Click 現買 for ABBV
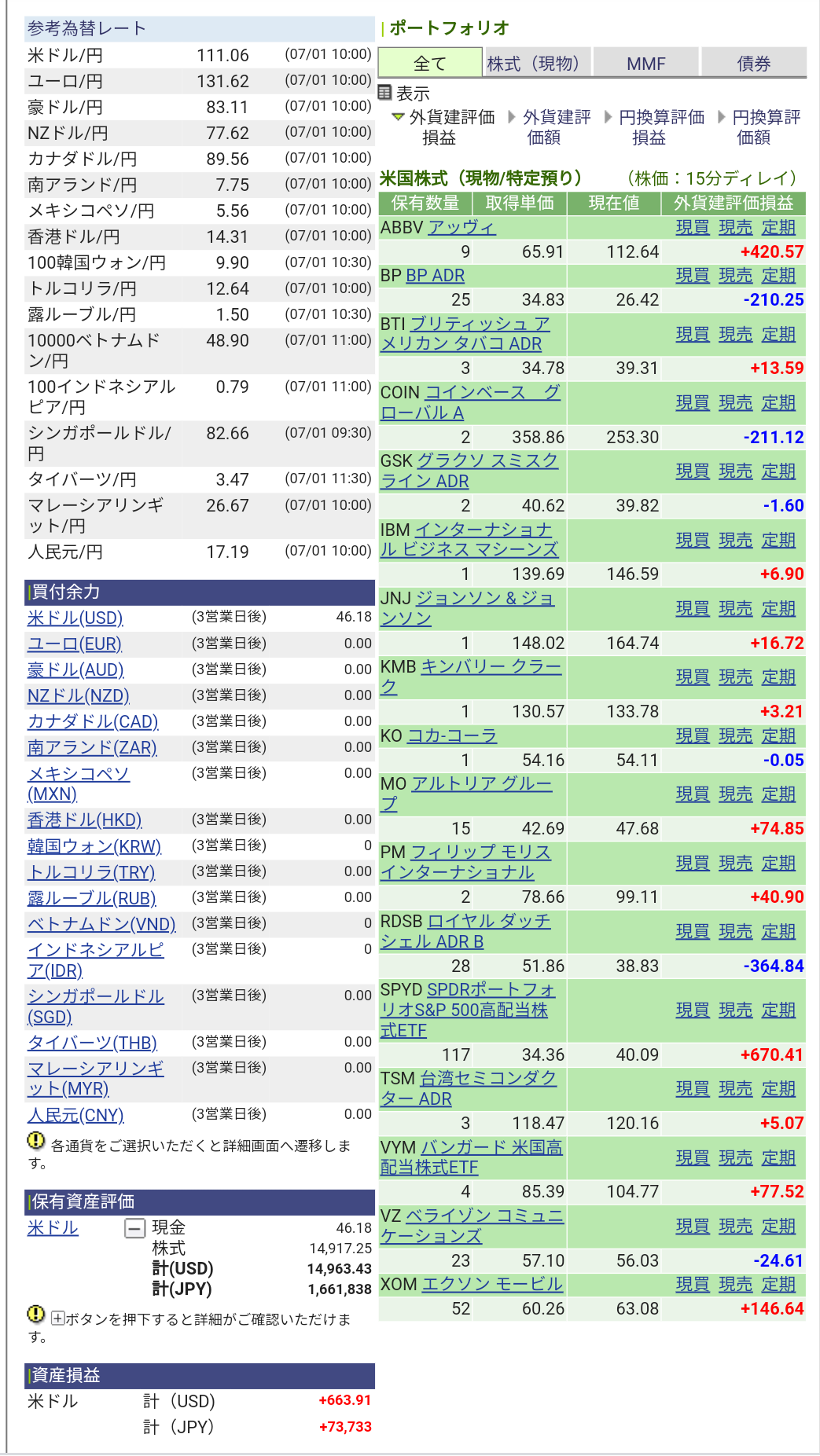Screen dimensions: 820x1456 693,228
